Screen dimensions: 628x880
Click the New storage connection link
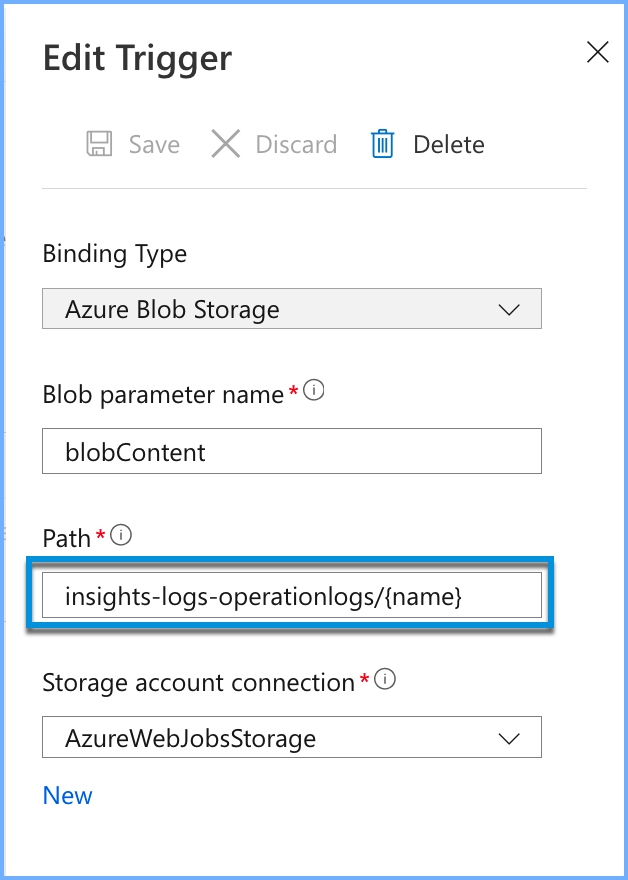pos(68,796)
